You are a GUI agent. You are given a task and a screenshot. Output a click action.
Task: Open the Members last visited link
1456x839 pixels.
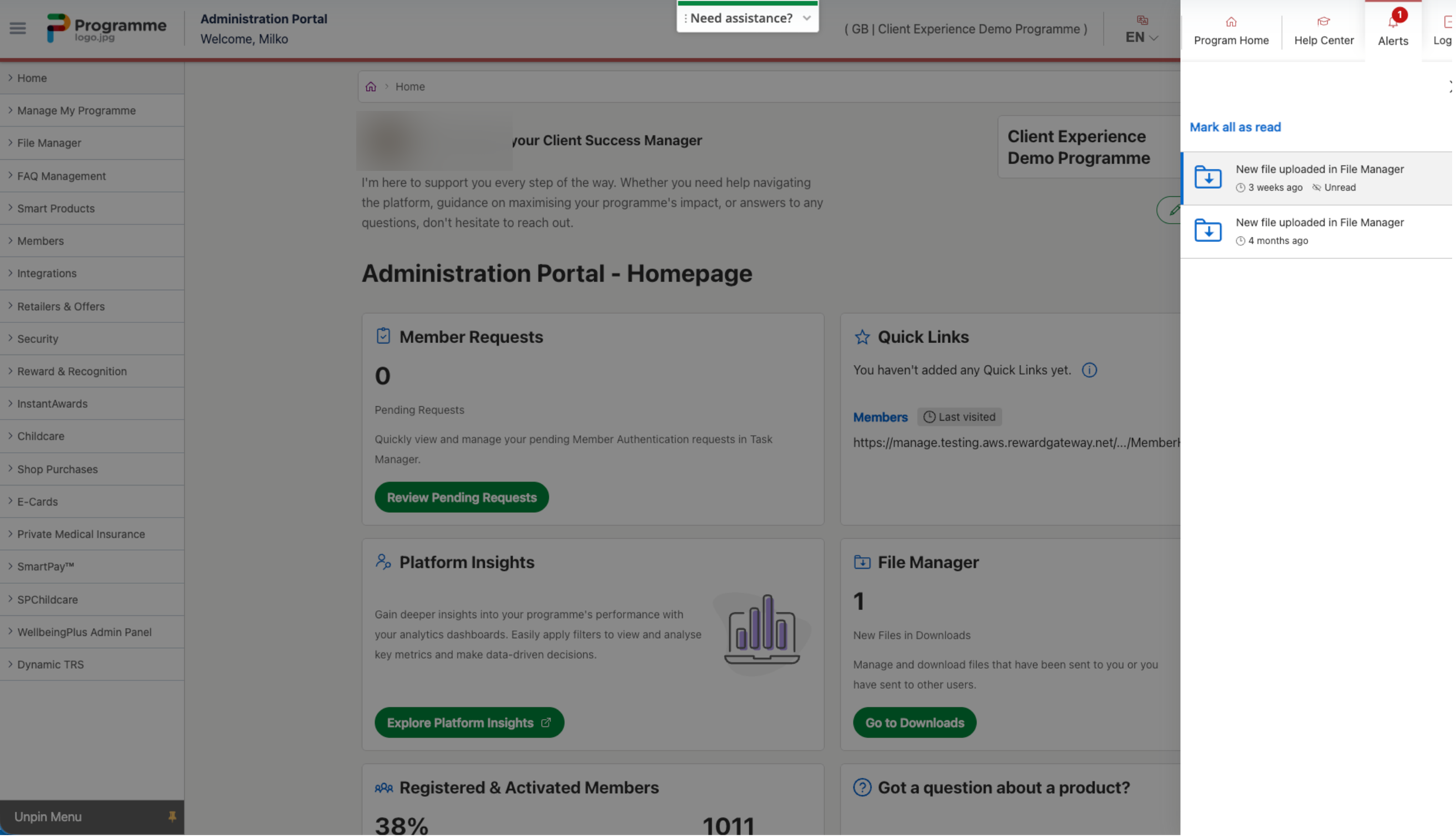point(880,417)
